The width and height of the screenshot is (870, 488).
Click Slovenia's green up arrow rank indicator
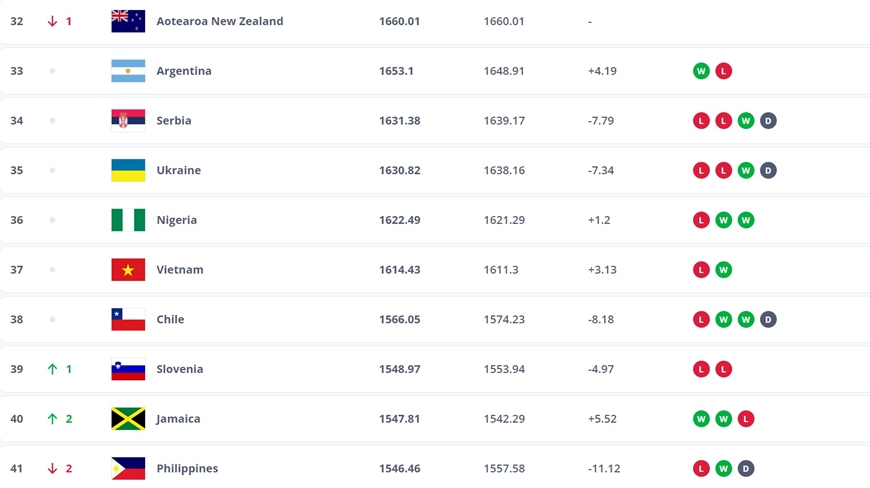click(x=52, y=369)
